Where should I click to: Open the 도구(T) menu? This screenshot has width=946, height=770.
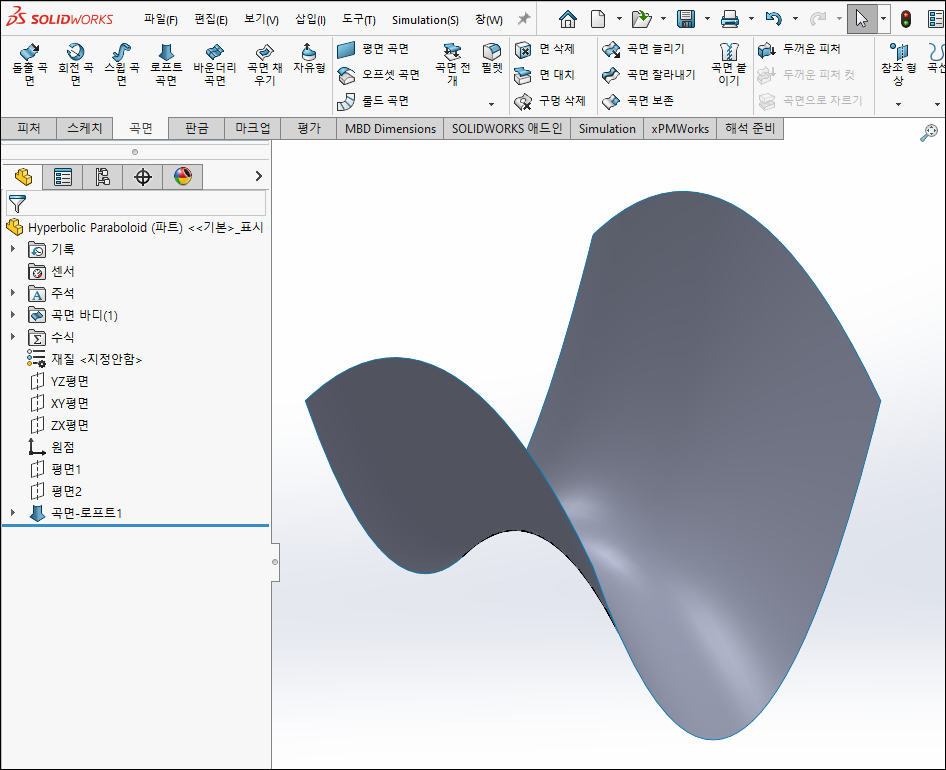click(358, 19)
